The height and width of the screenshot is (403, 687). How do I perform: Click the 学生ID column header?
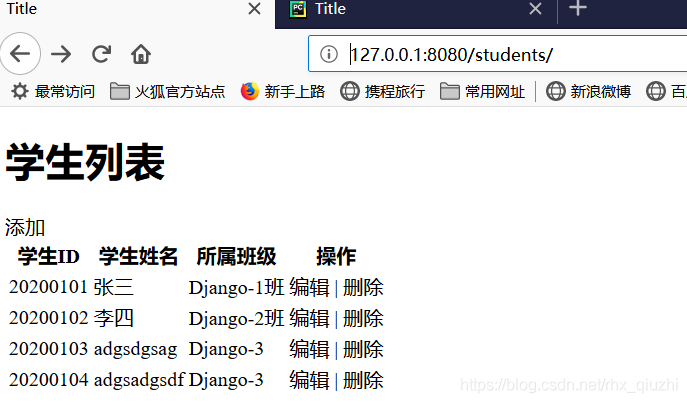coord(49,256)
